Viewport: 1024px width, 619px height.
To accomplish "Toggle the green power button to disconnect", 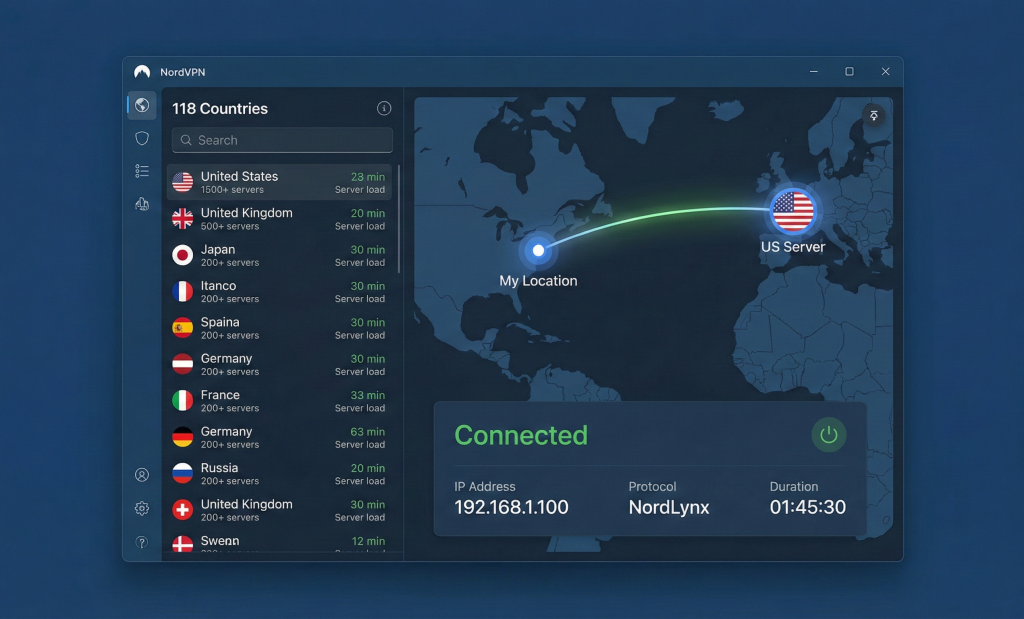I will 829,435.
